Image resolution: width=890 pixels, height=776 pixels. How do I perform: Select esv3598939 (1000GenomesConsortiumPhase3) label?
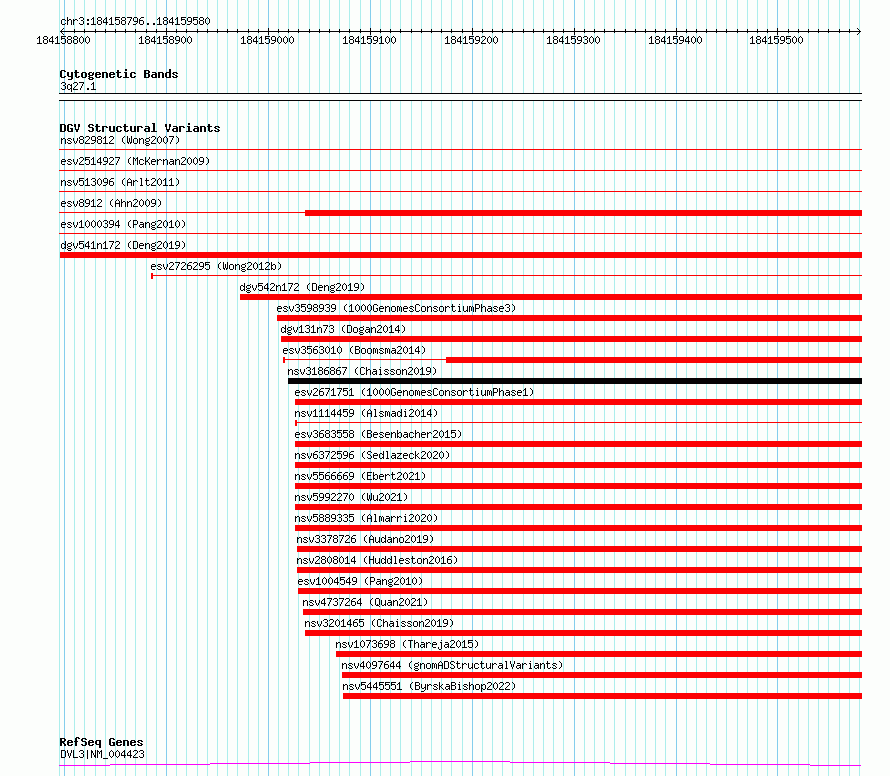[x=396, y=308]
